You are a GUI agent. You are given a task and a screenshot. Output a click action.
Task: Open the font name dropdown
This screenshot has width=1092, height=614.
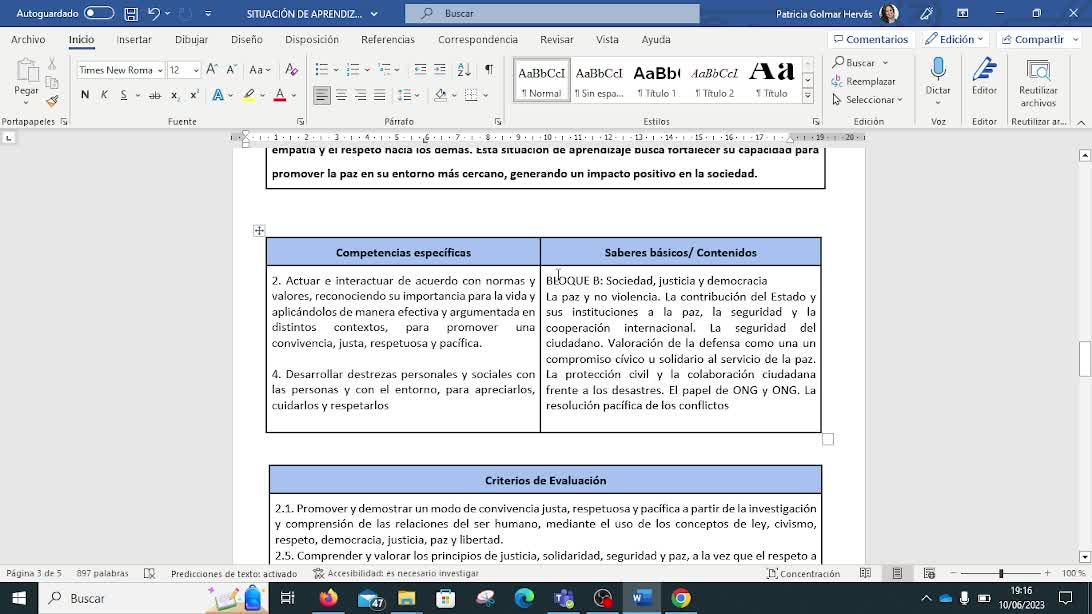tap(159, 70)
